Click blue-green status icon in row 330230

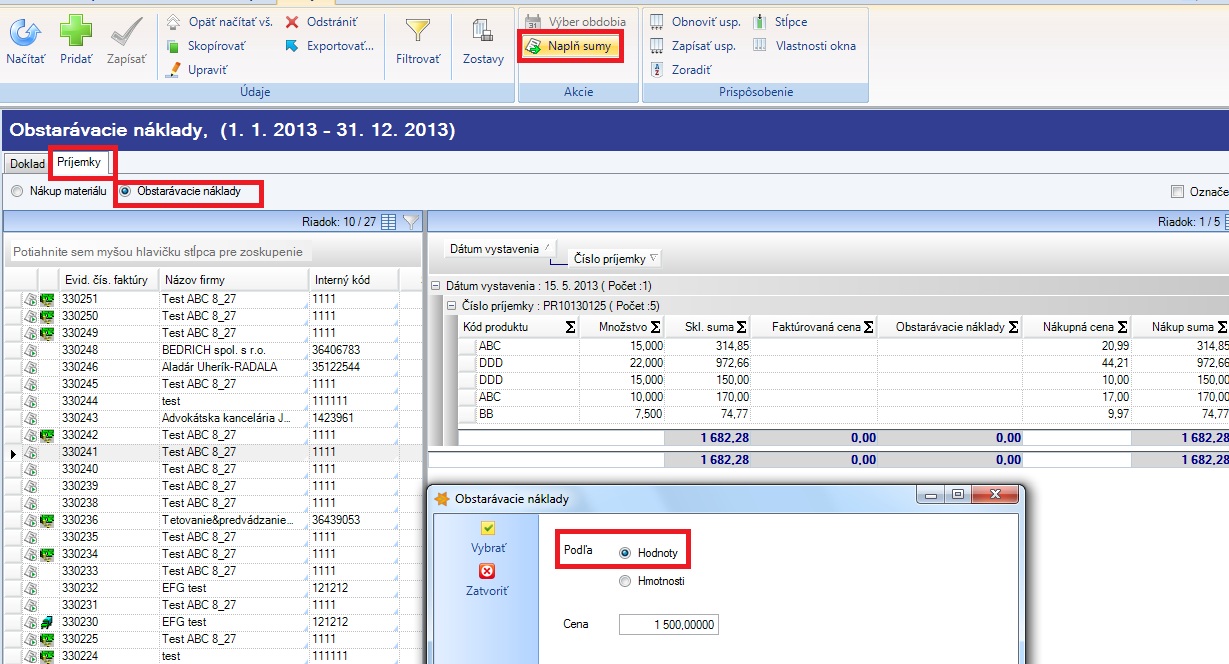tap(48, 621)
